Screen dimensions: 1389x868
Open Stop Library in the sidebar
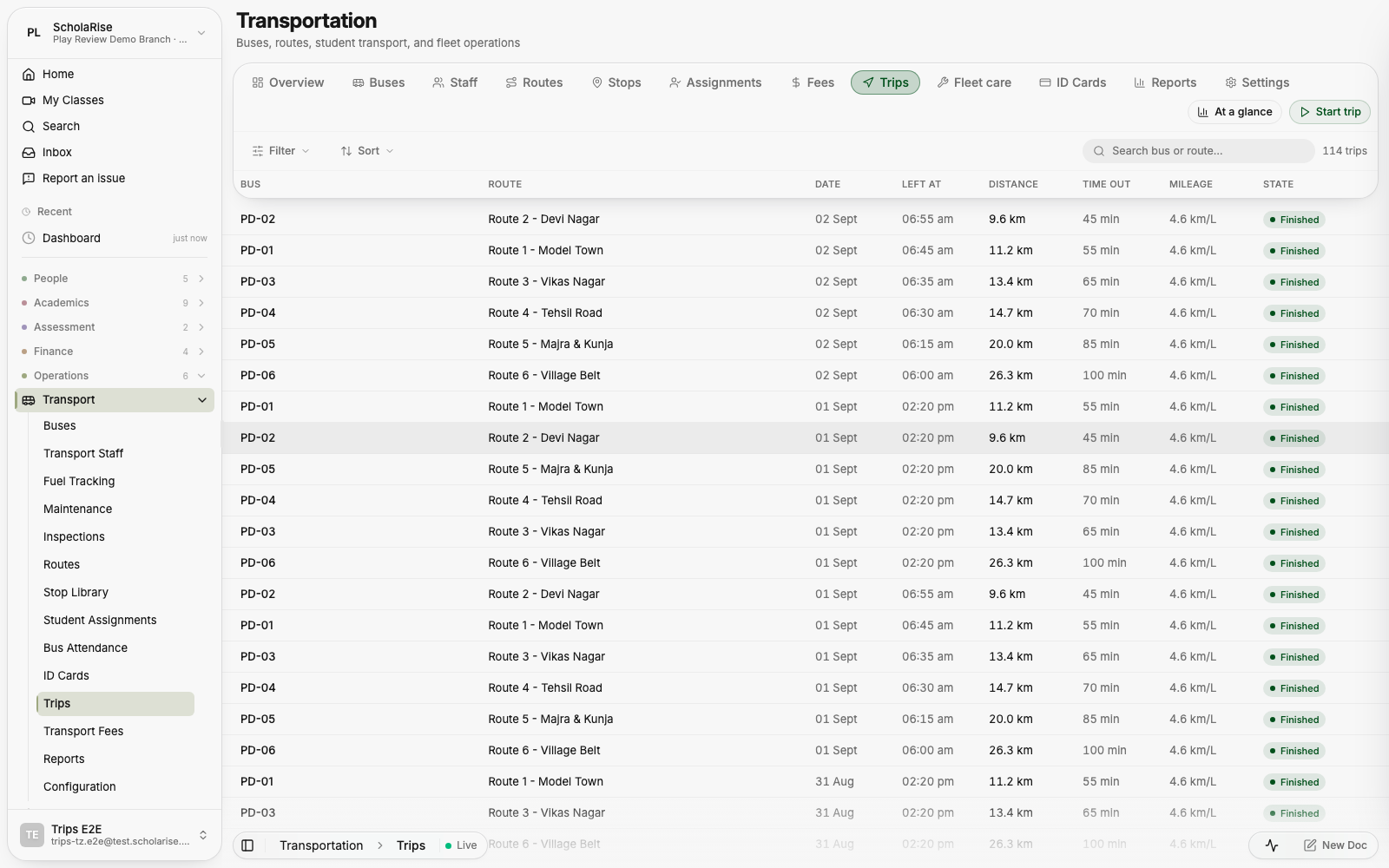click(76, 593)
